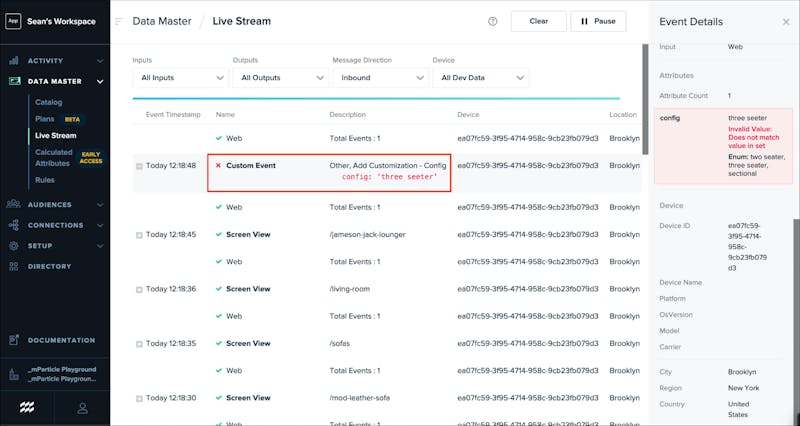This screenshot has width=800, height=426.
Task: Expand the Activity menu chevron
Action: (100, 61)
